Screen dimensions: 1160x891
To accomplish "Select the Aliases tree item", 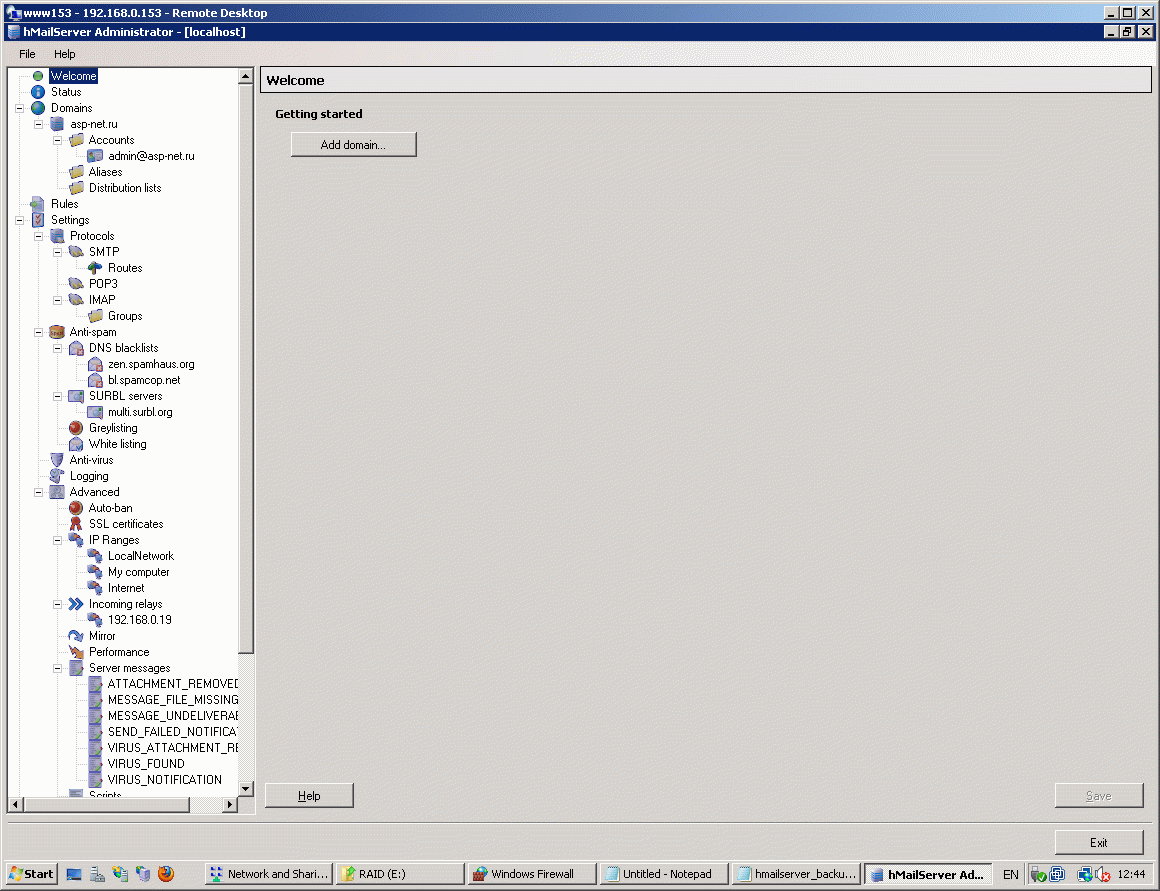I will [105, 172].
